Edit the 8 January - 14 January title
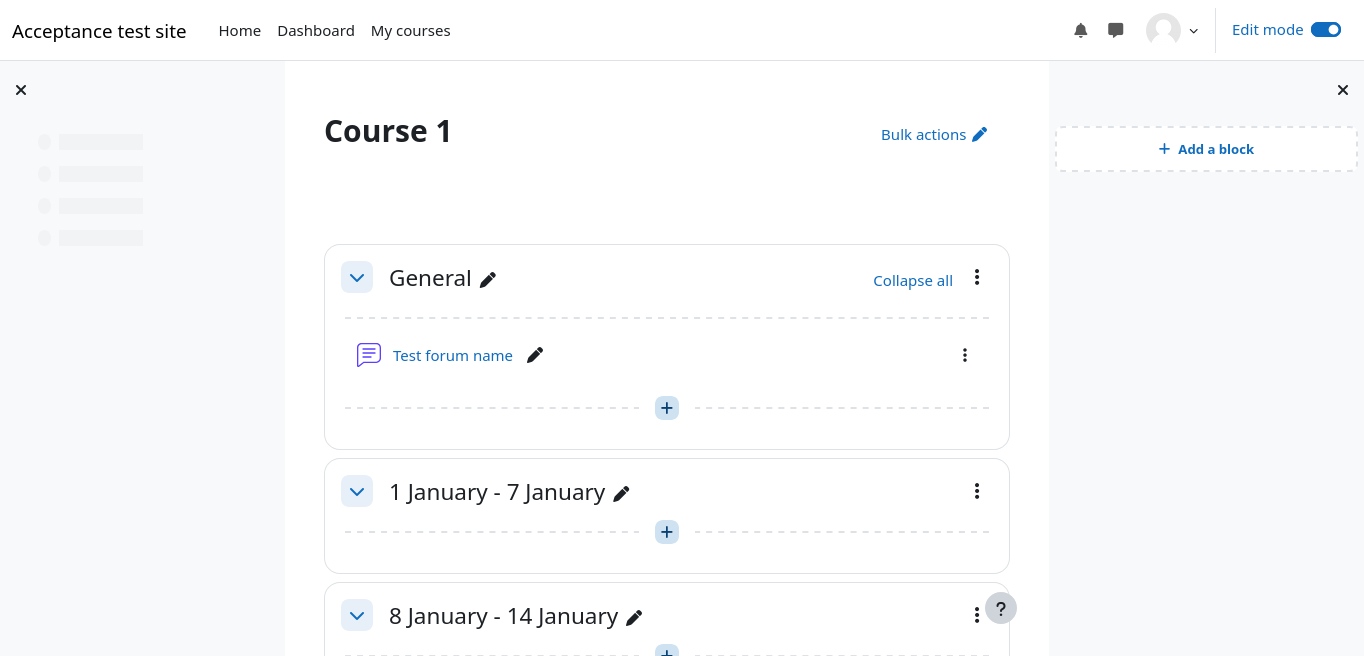Viewport: 1364px width, 656px height. click(x=634, y=618)
